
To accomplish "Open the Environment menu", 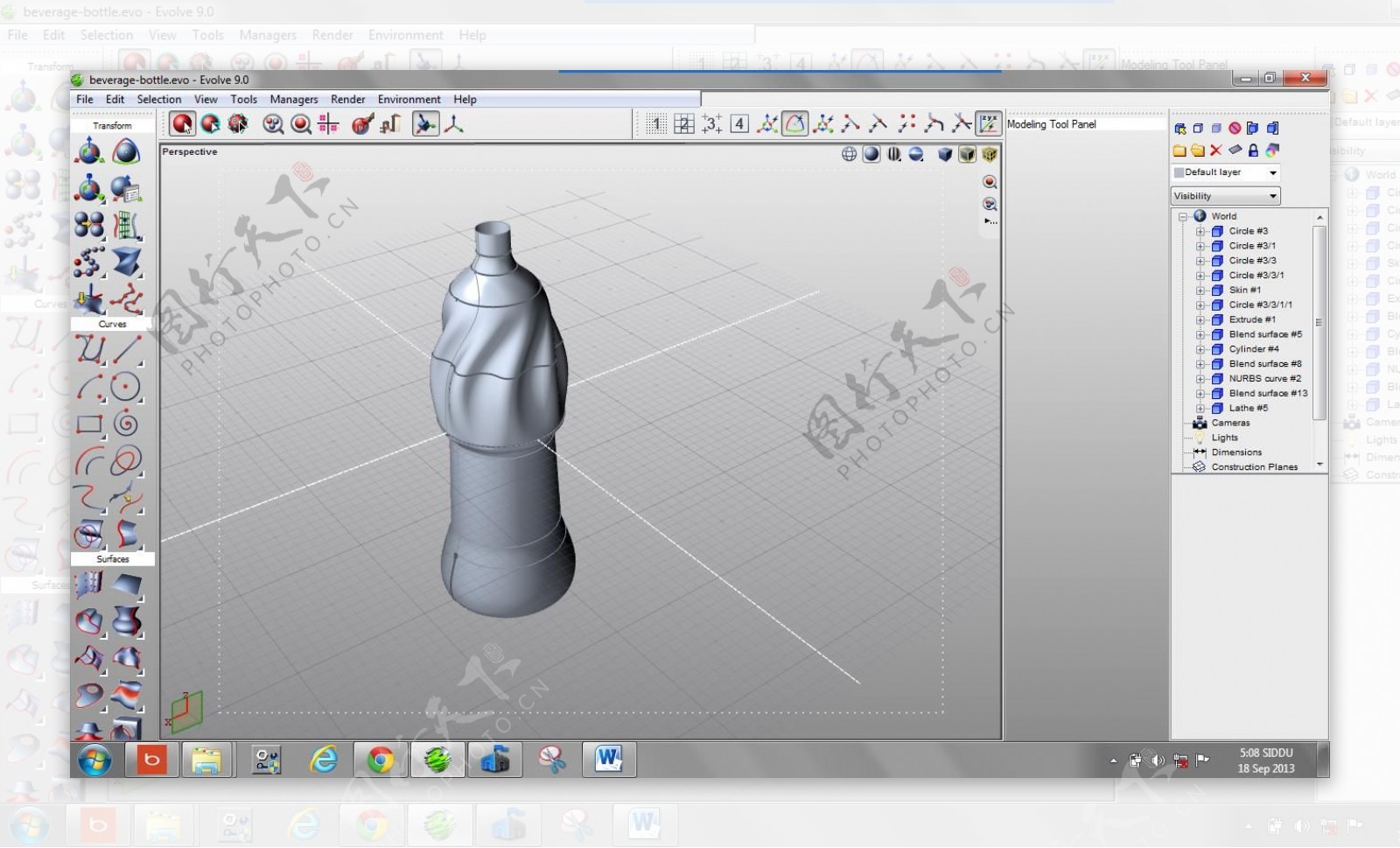I will tap(409, 99).
